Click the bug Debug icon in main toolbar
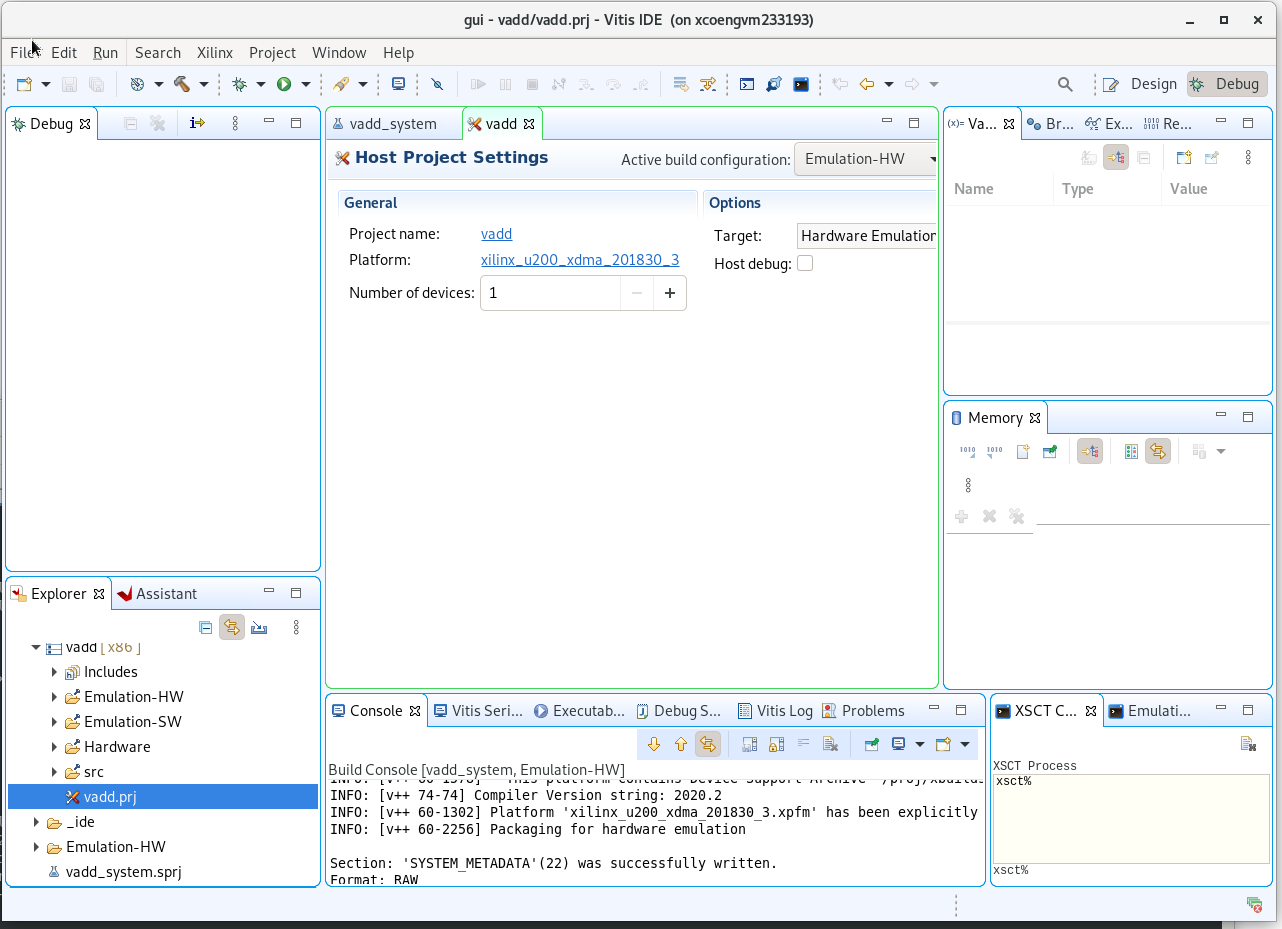 pyautogui.click(x=239, y=85)
